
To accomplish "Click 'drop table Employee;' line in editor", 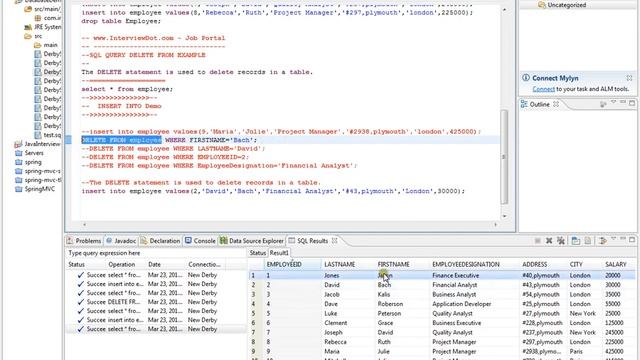I will point(121,21).
